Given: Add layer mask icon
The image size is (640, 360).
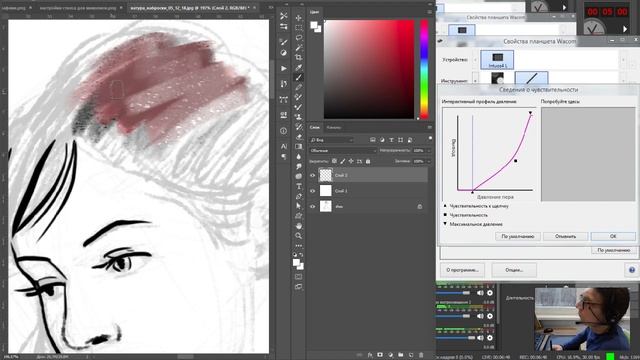Looking at the screenshot, I should tap(380, 355).
